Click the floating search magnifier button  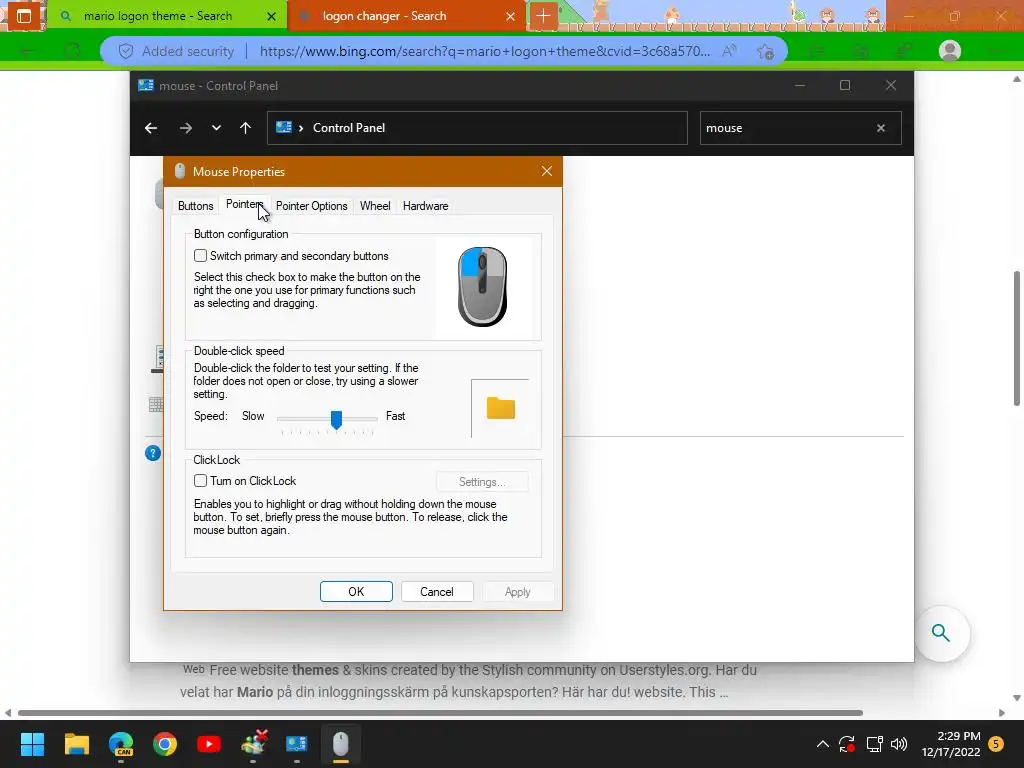pyautogui.click(x=941, y=633)
